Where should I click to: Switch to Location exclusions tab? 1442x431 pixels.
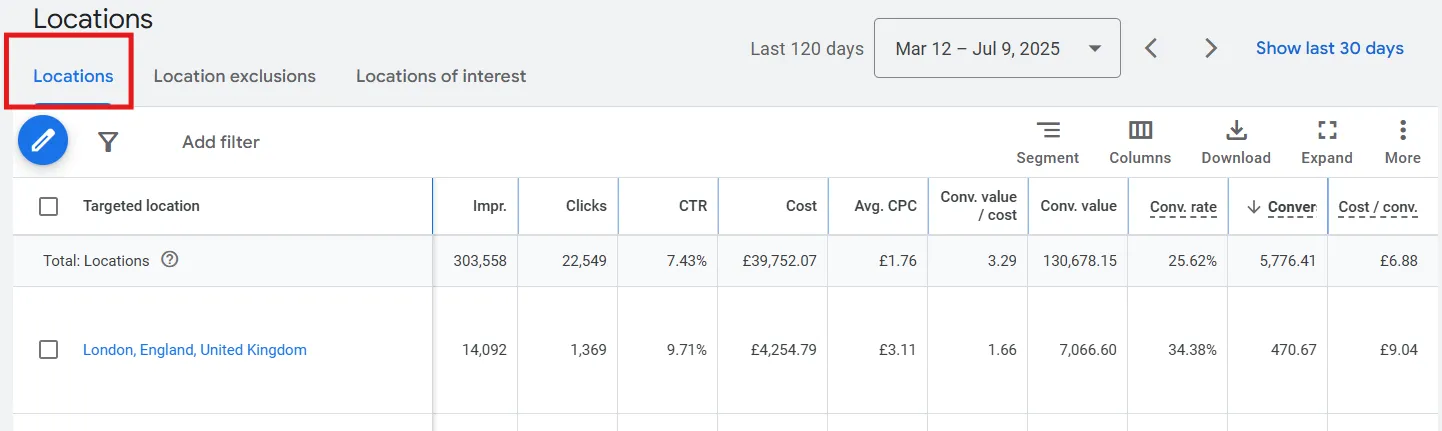[234, 76]
